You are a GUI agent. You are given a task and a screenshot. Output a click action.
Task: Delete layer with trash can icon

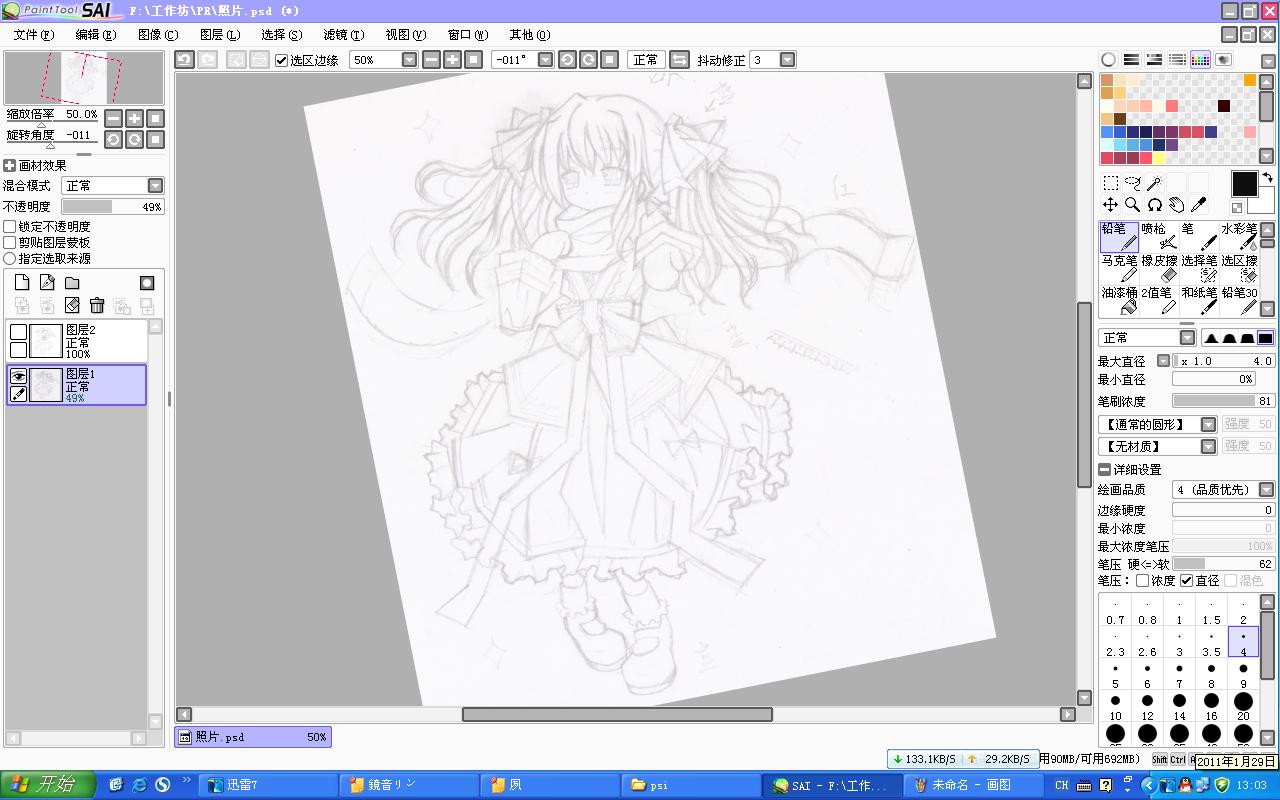click(x=97, y=306)
